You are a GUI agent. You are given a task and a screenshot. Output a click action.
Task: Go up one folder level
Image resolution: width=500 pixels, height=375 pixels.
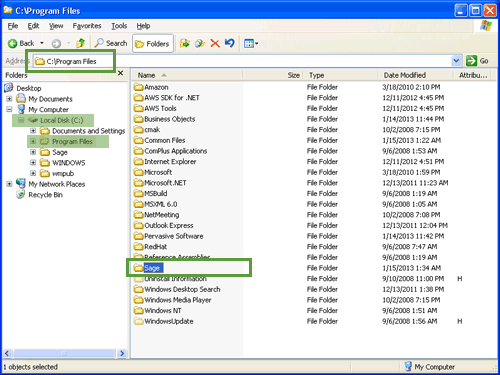(81, 43)
